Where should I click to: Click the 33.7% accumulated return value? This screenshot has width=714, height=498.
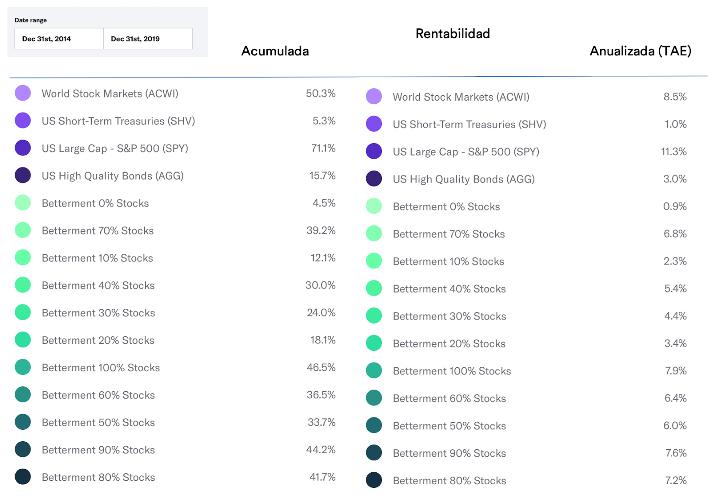[321, 422]
